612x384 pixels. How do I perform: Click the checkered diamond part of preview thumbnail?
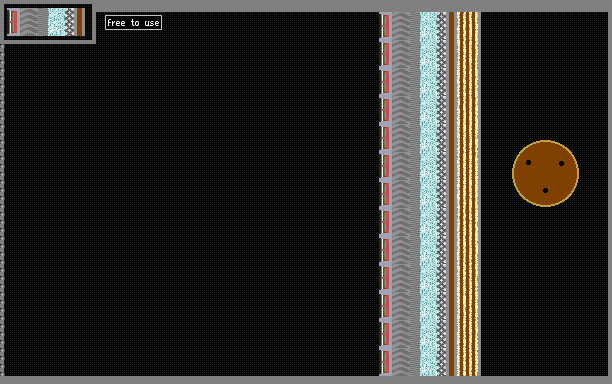point(70,22)
